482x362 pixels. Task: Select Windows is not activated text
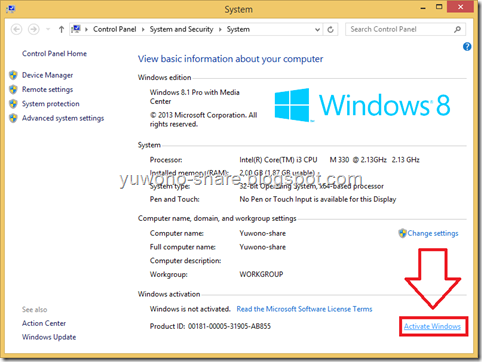coord(190,309)
